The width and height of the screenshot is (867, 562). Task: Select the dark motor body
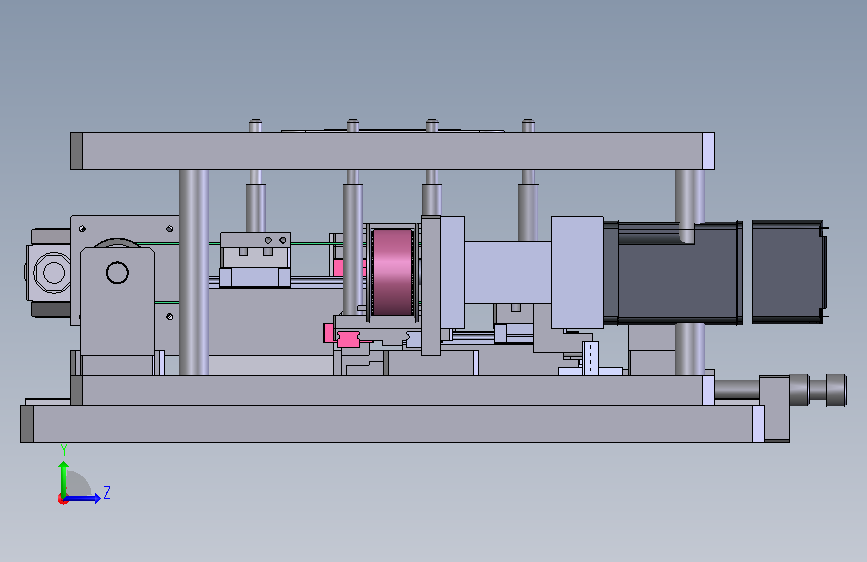tap(673, 273)
